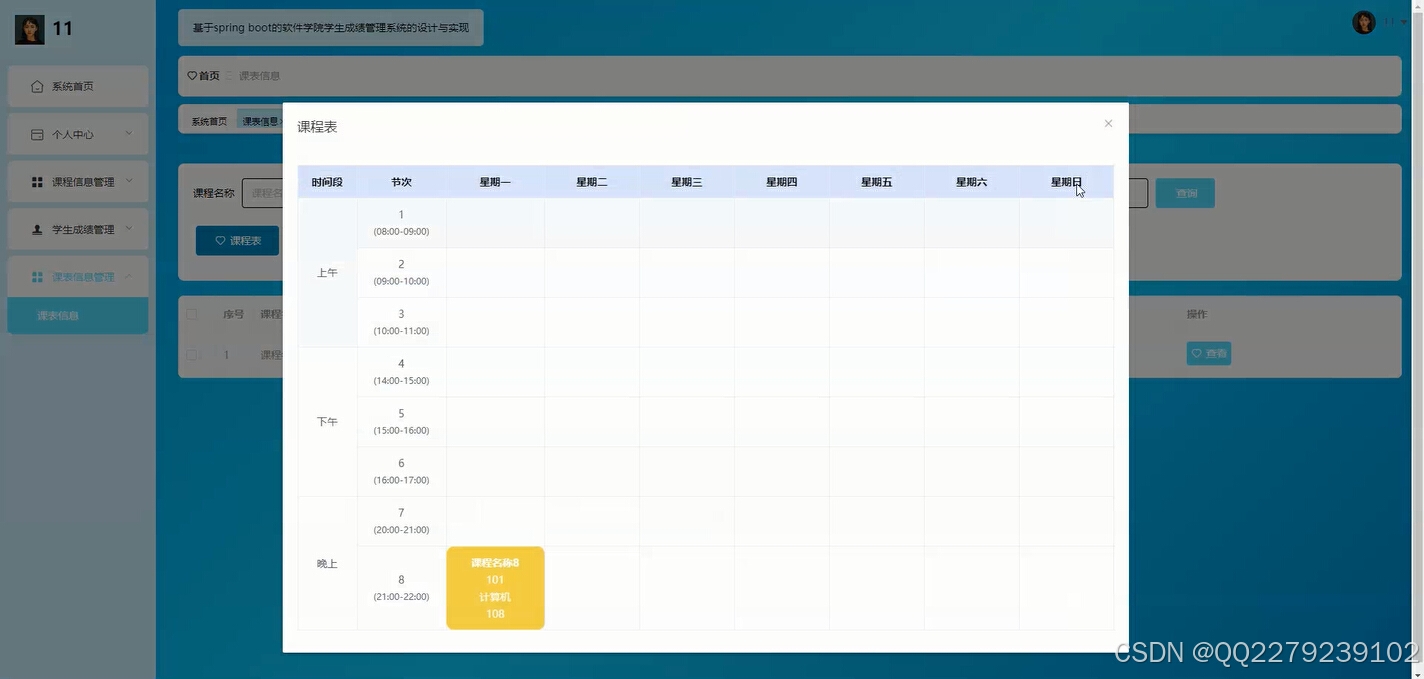1424x679 pixels.
Task: Click the yellow 课程名称8 course block
Action: tap(495, 587)
